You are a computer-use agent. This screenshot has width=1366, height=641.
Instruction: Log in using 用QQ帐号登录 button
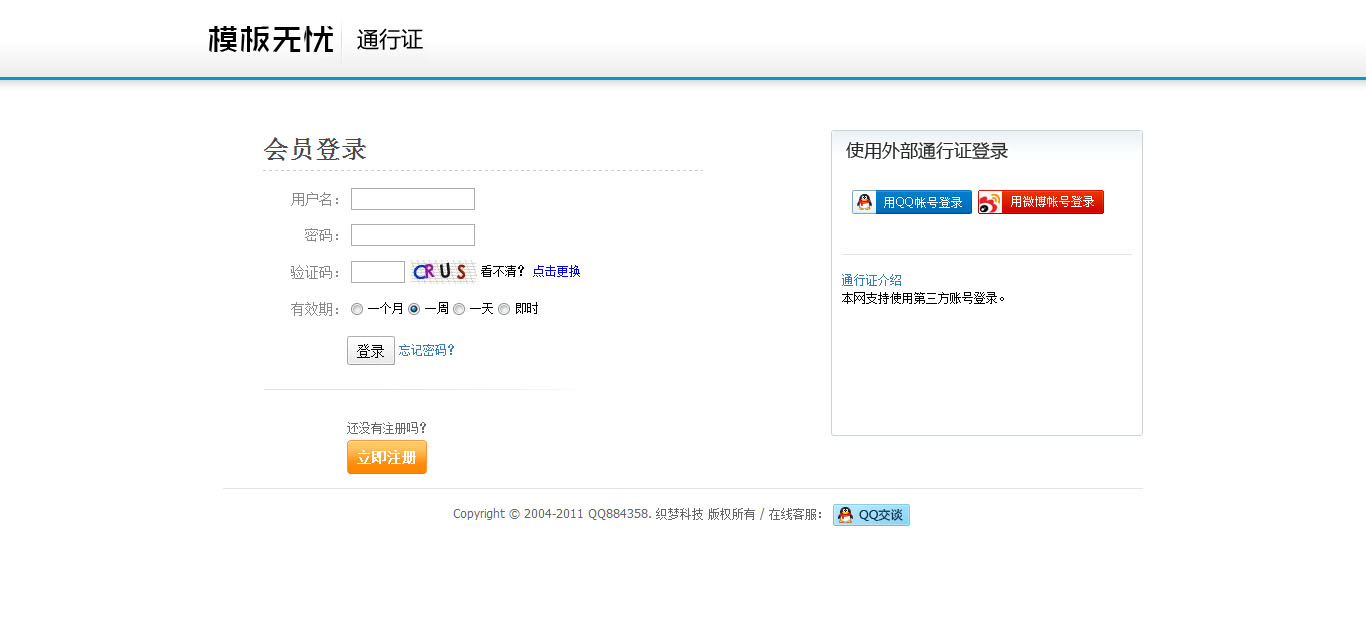point(912,202)
